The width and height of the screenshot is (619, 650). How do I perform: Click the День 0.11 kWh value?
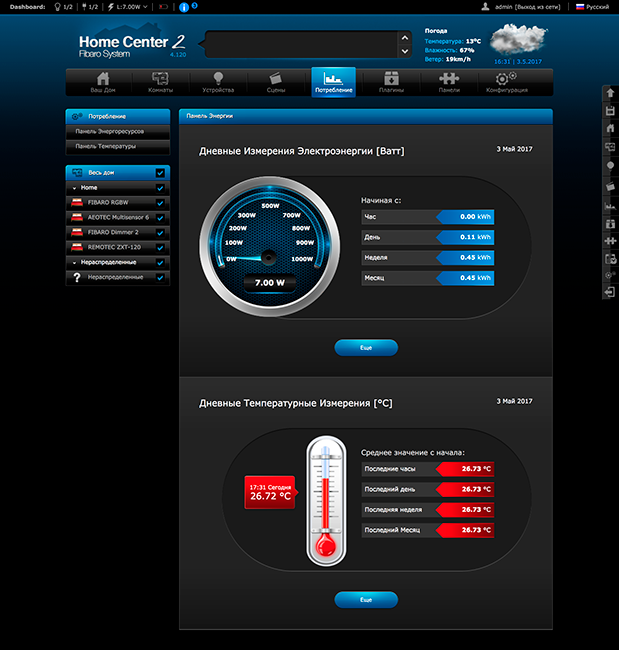click(x=466, y=237)
